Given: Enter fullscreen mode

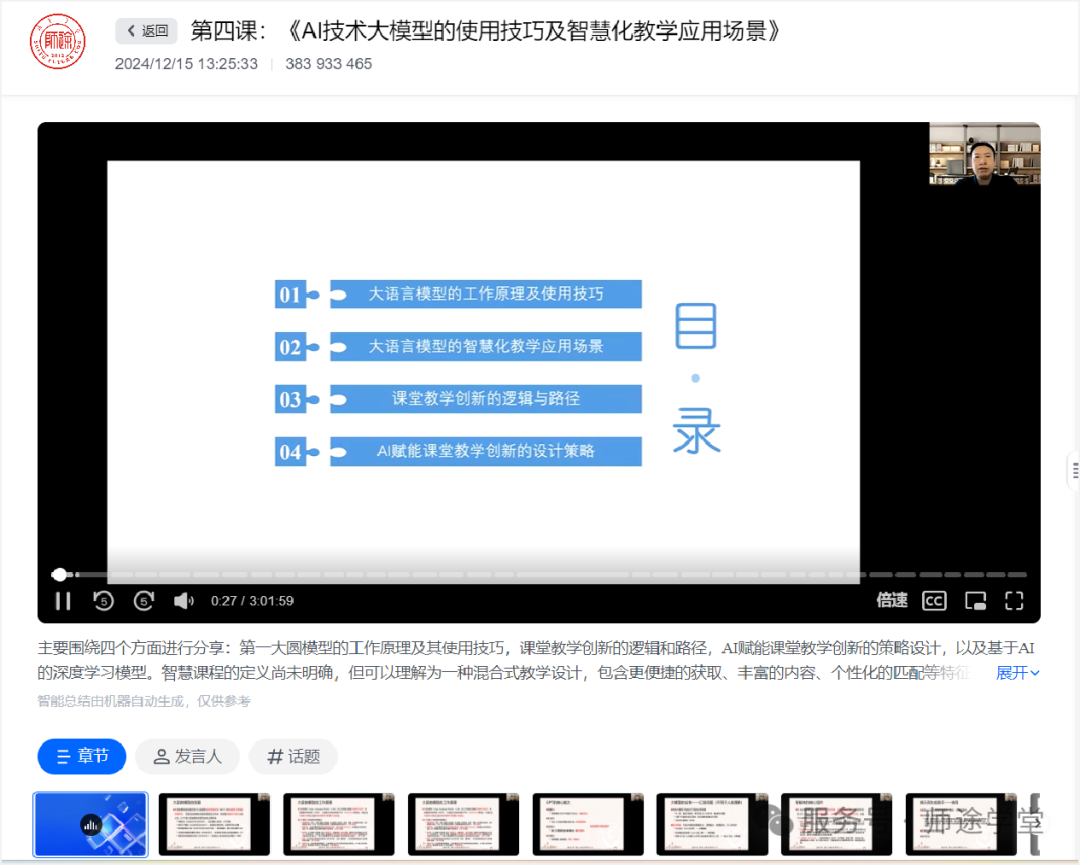Looking at the screenshot, I should point(1013,600).
